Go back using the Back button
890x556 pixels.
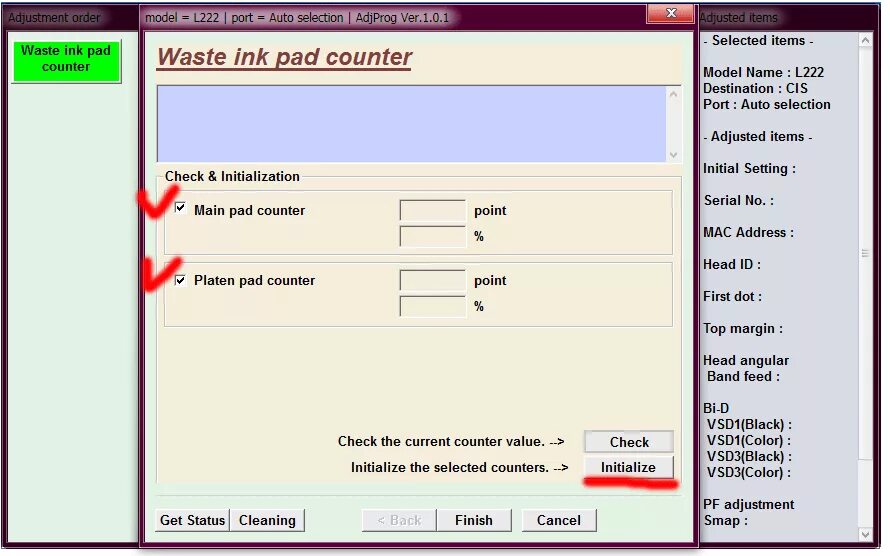pyautogui.click(x=399, y=520)
